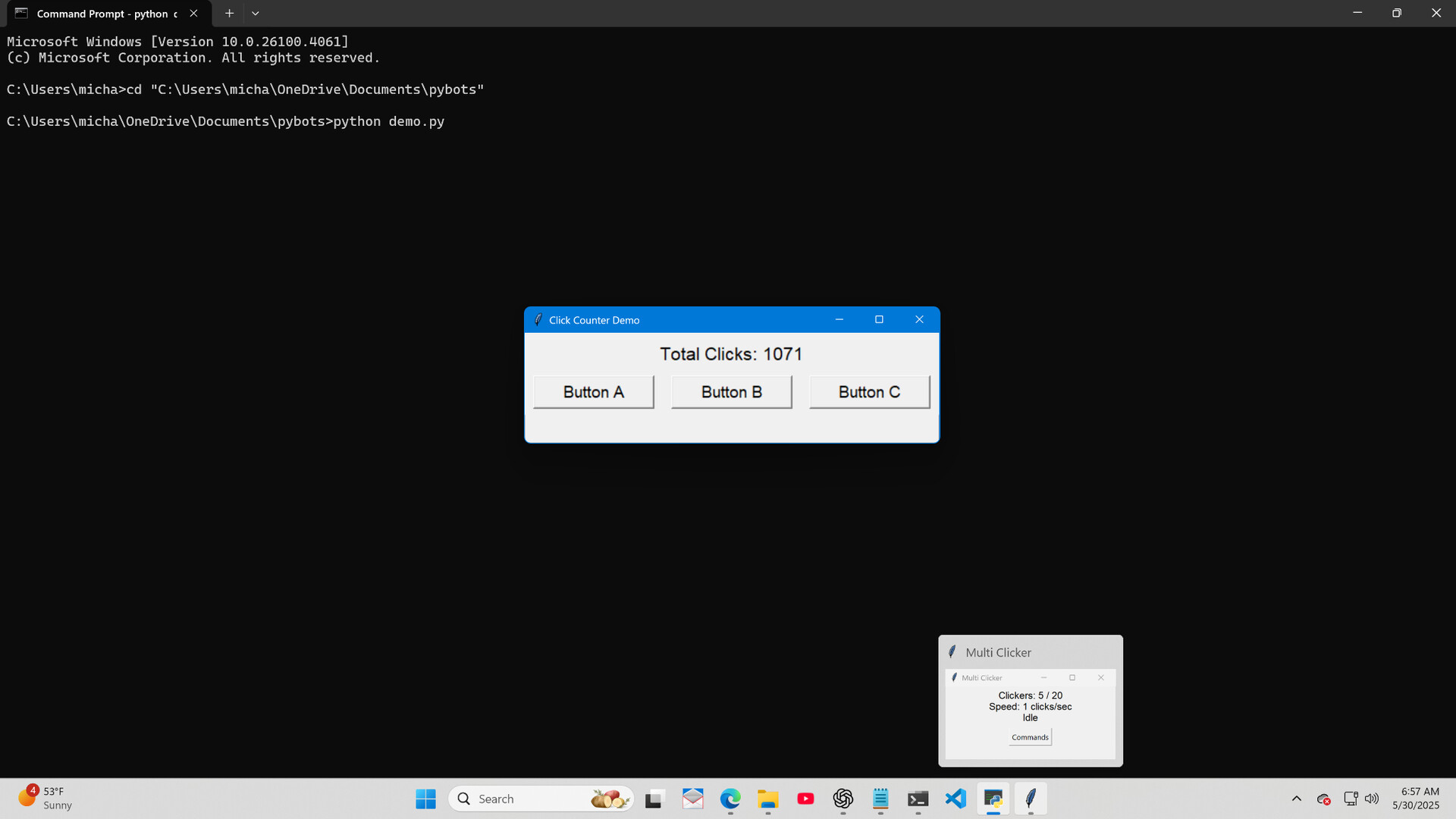The image size is (1456, 819).
Task: Open File Explorer from the taskbar
Action: [767, 799]
